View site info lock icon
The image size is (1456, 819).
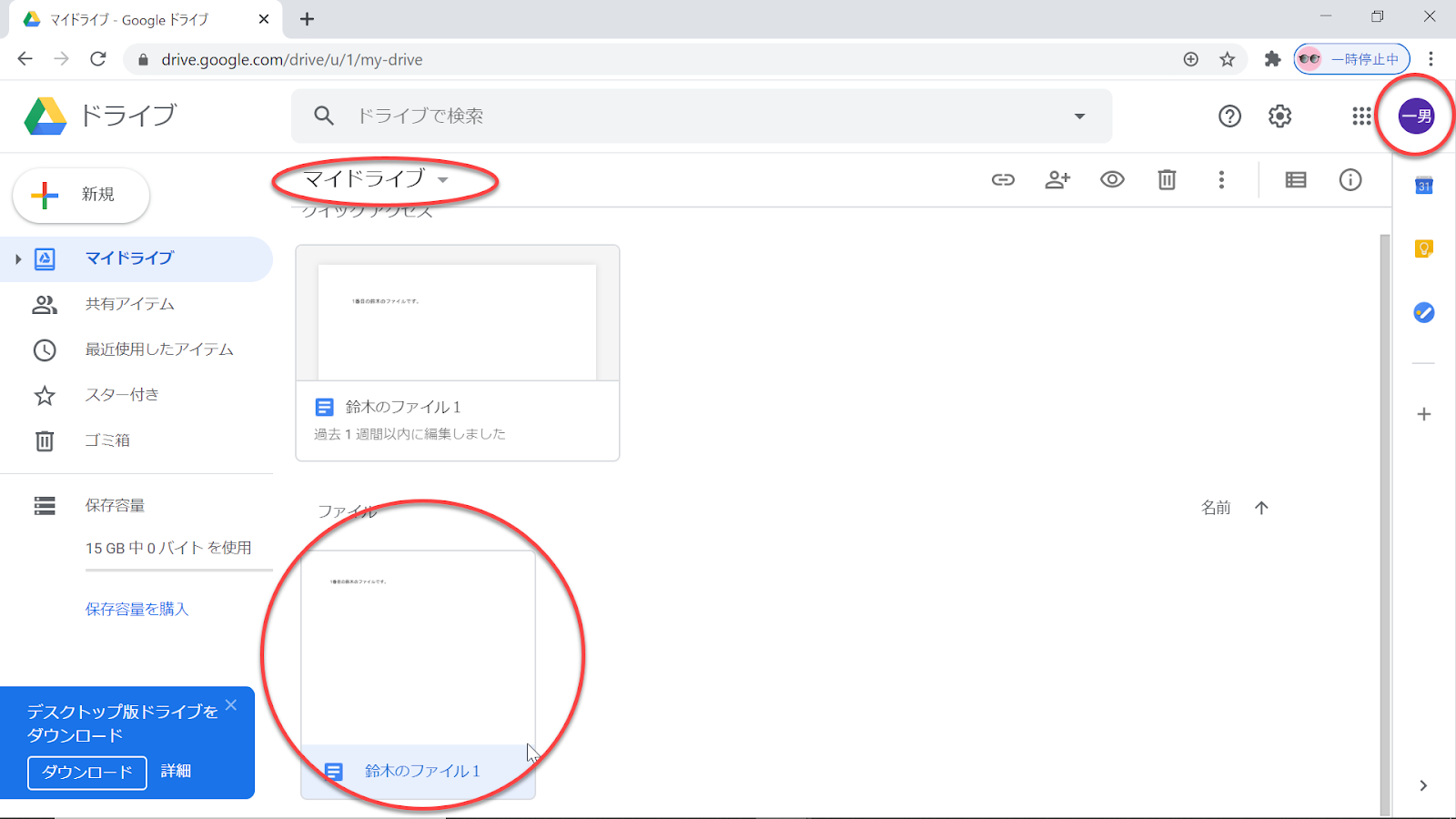(x=142, y=59)
